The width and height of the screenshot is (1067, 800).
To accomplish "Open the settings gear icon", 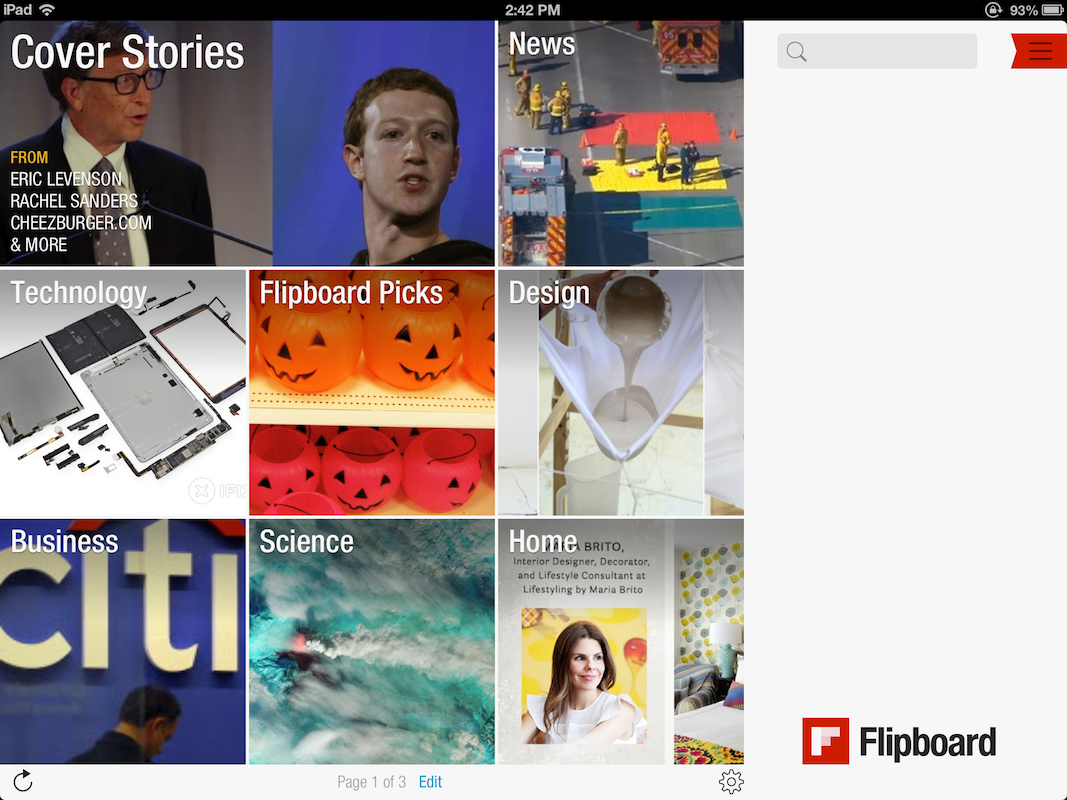I will coord(731,782).
